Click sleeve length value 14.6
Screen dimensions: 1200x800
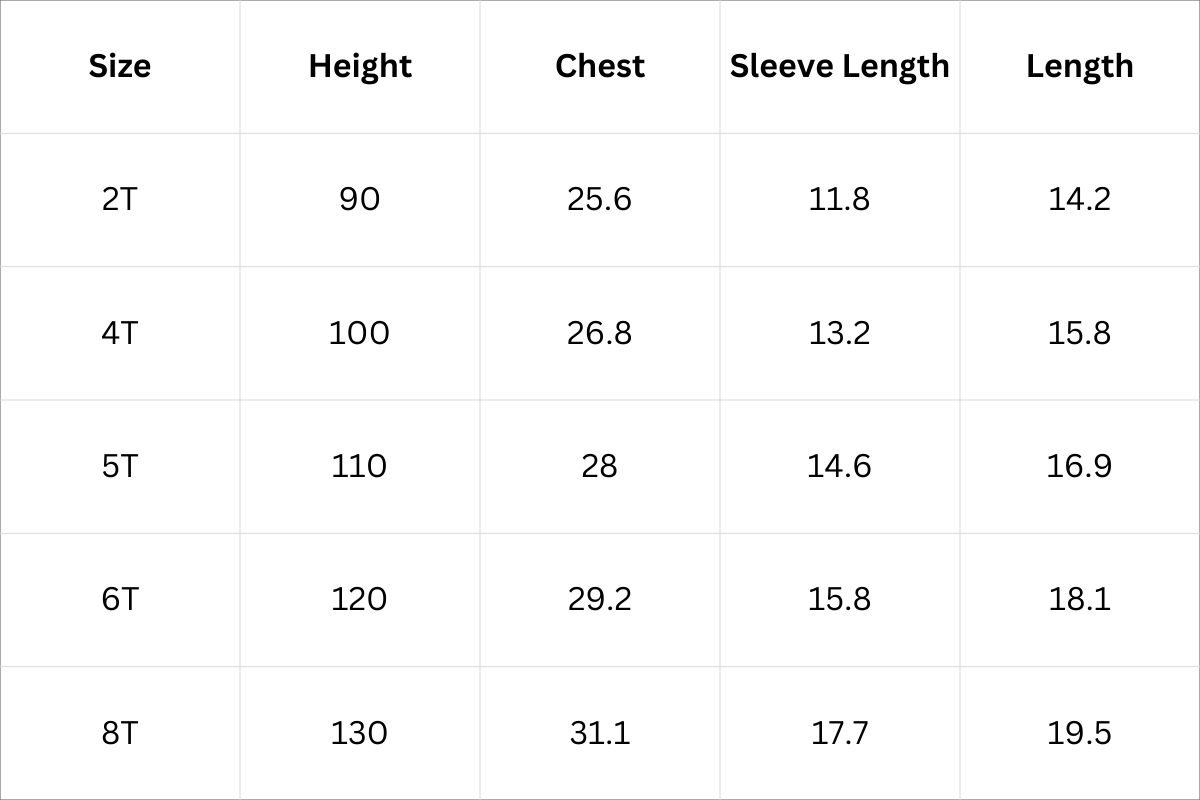839,466
